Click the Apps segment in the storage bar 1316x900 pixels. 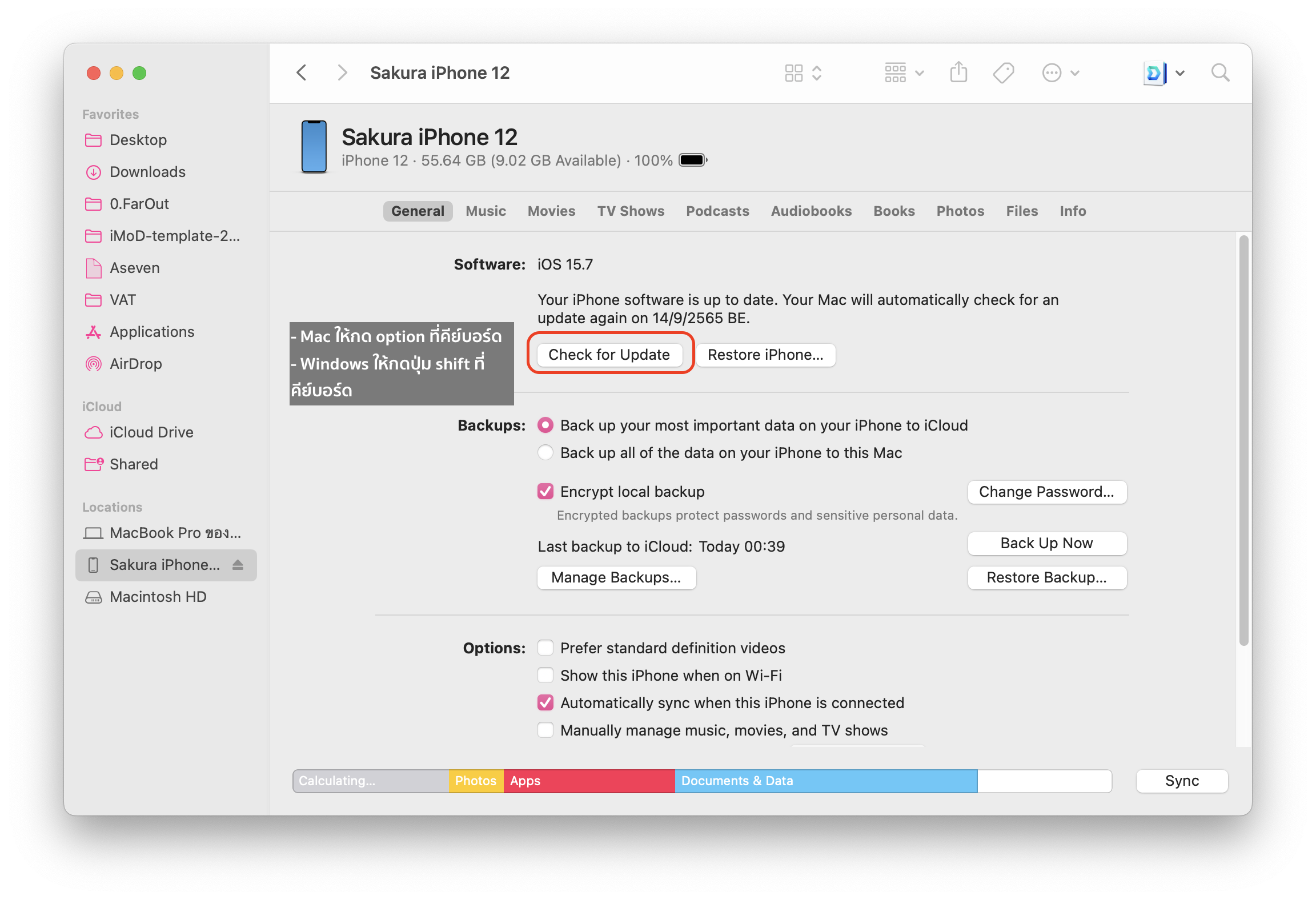point(588,781)
